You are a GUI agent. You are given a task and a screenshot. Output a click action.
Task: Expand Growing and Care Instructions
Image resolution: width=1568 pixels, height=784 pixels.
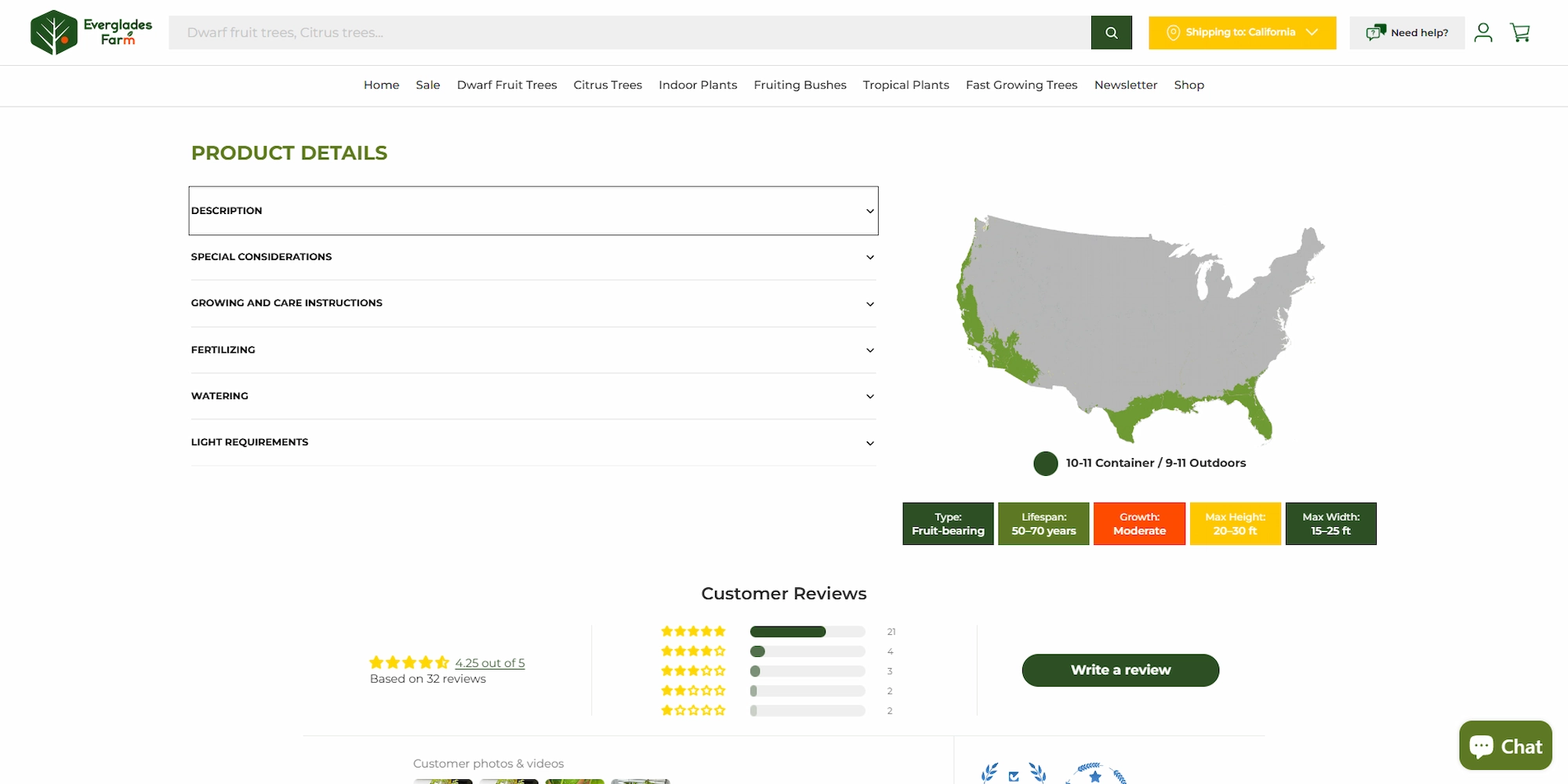pyautogui.click(x=533, y=303)
